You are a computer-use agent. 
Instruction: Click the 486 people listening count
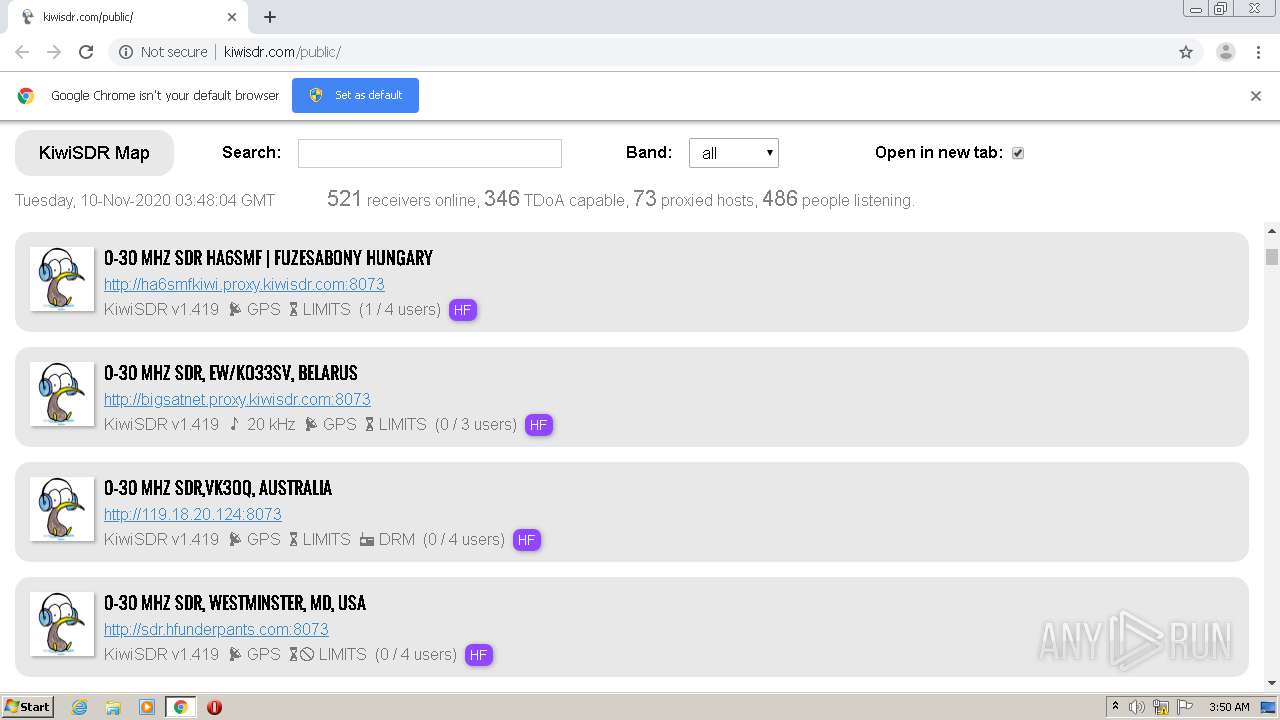780,199
